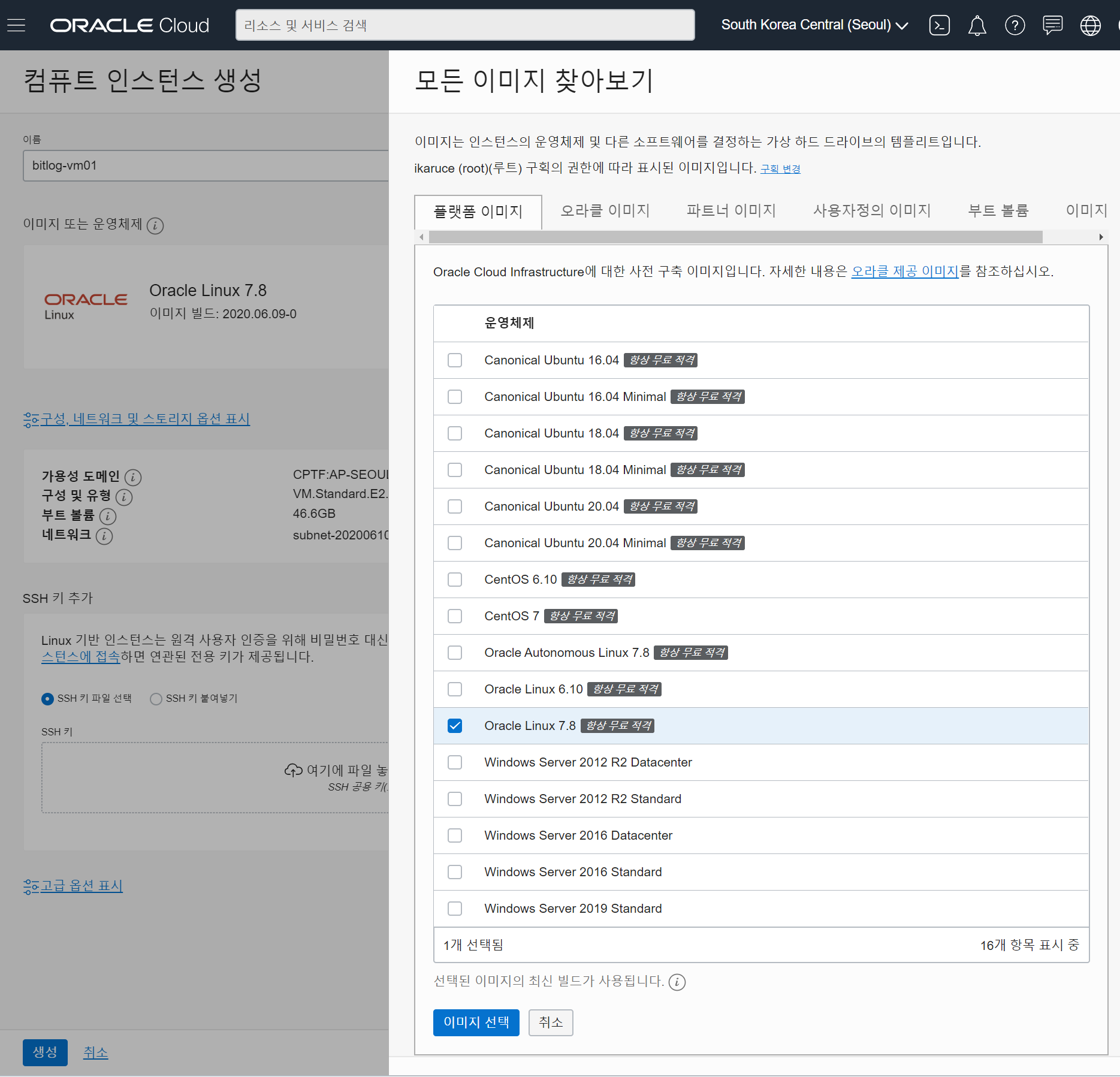Check CentOS 6.10 image
Viewport: 1120px width, 1077px height.
[x=455, y=580]
